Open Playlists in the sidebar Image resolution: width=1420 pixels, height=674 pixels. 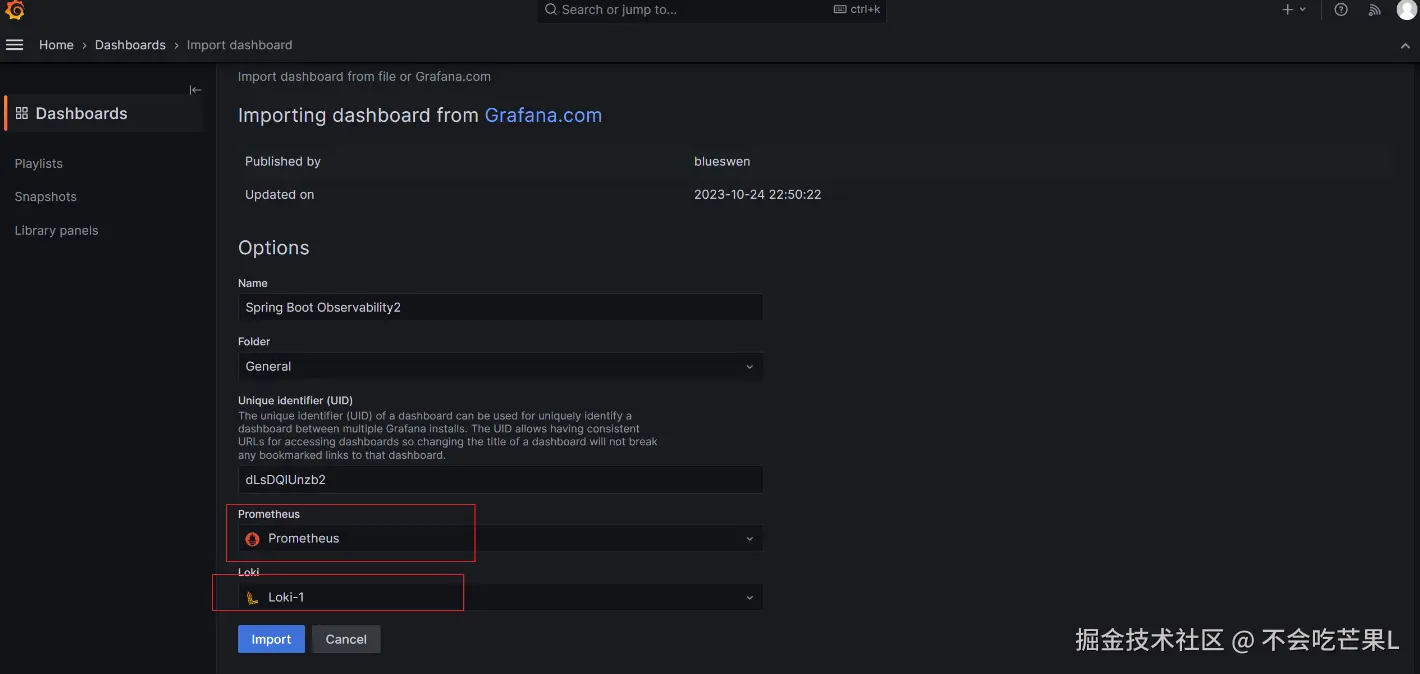coord(39,164)
